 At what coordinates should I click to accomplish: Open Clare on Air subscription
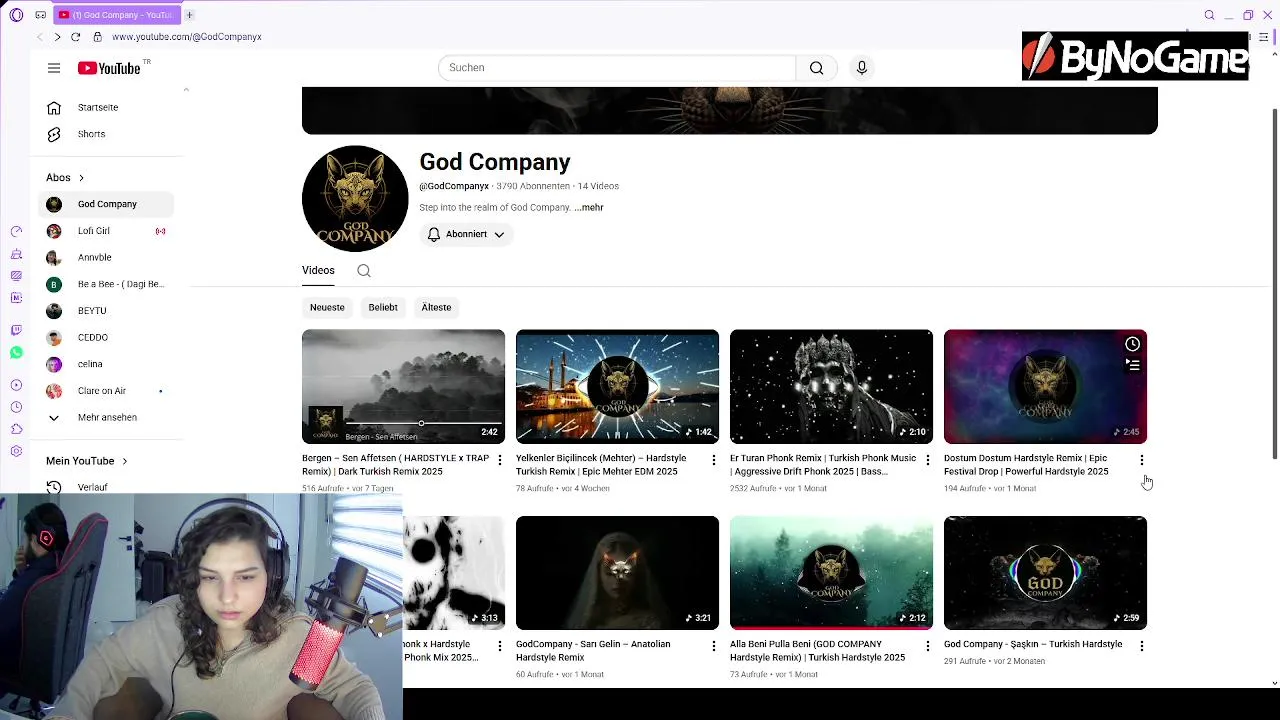[x=107, y=391]
